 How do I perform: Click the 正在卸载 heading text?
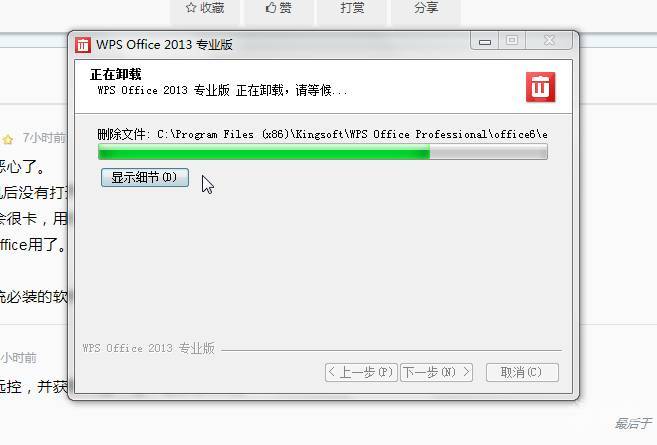[x=116, y=75]
